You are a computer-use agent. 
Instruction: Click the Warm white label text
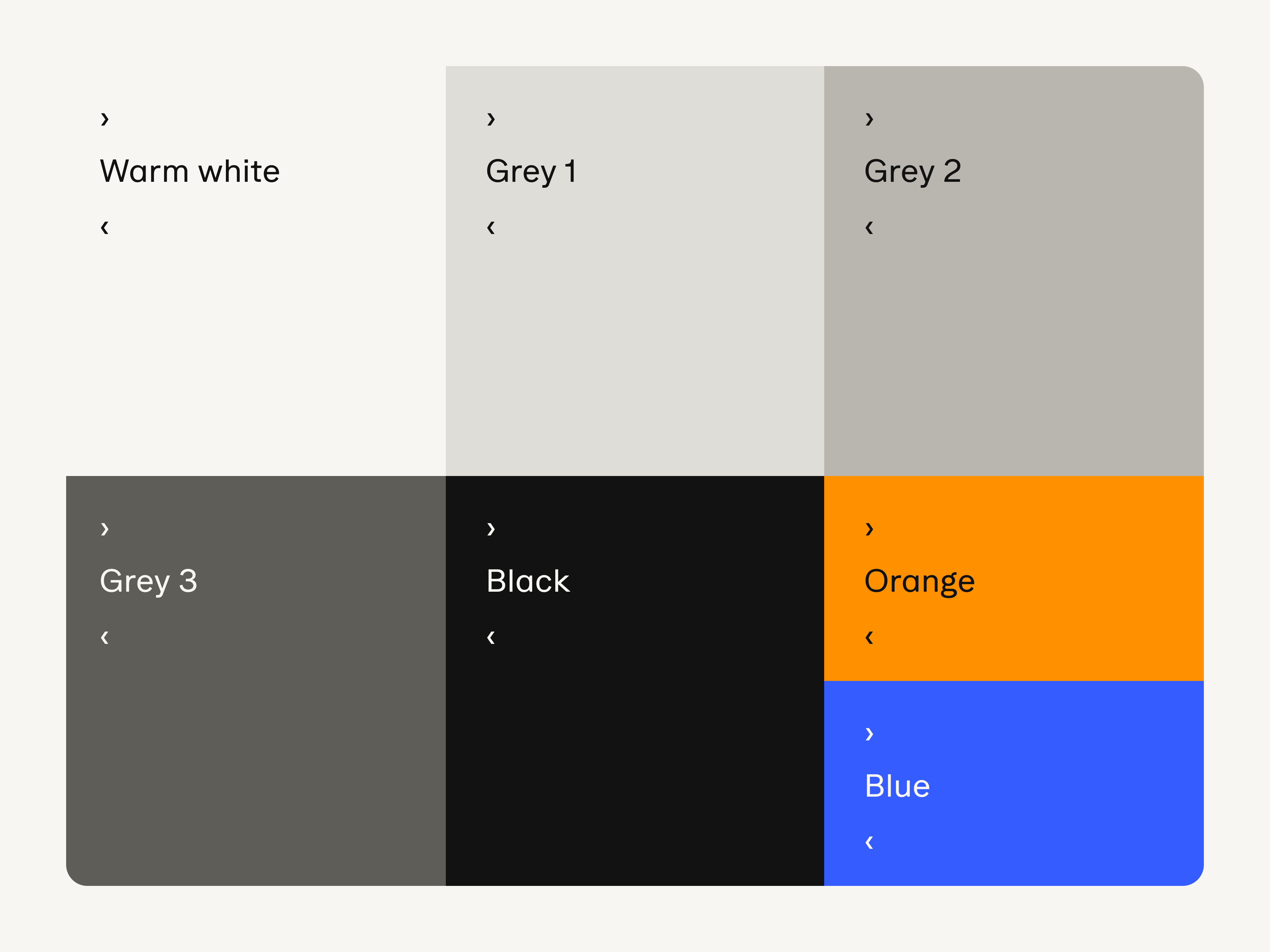(x=190, y=171)
